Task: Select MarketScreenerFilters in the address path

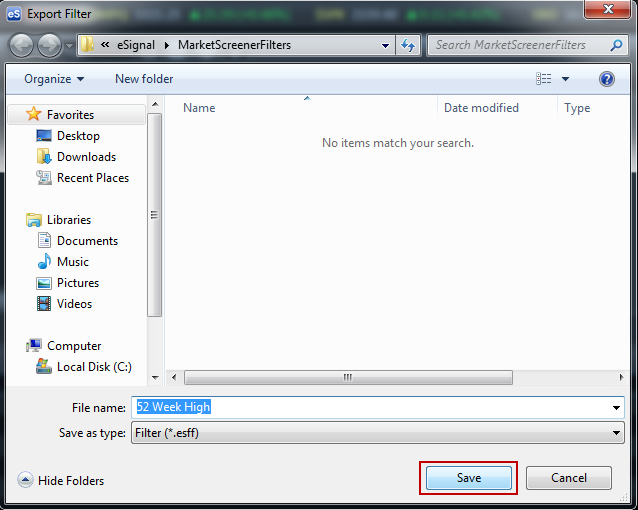Action: (x=234, y=45)
